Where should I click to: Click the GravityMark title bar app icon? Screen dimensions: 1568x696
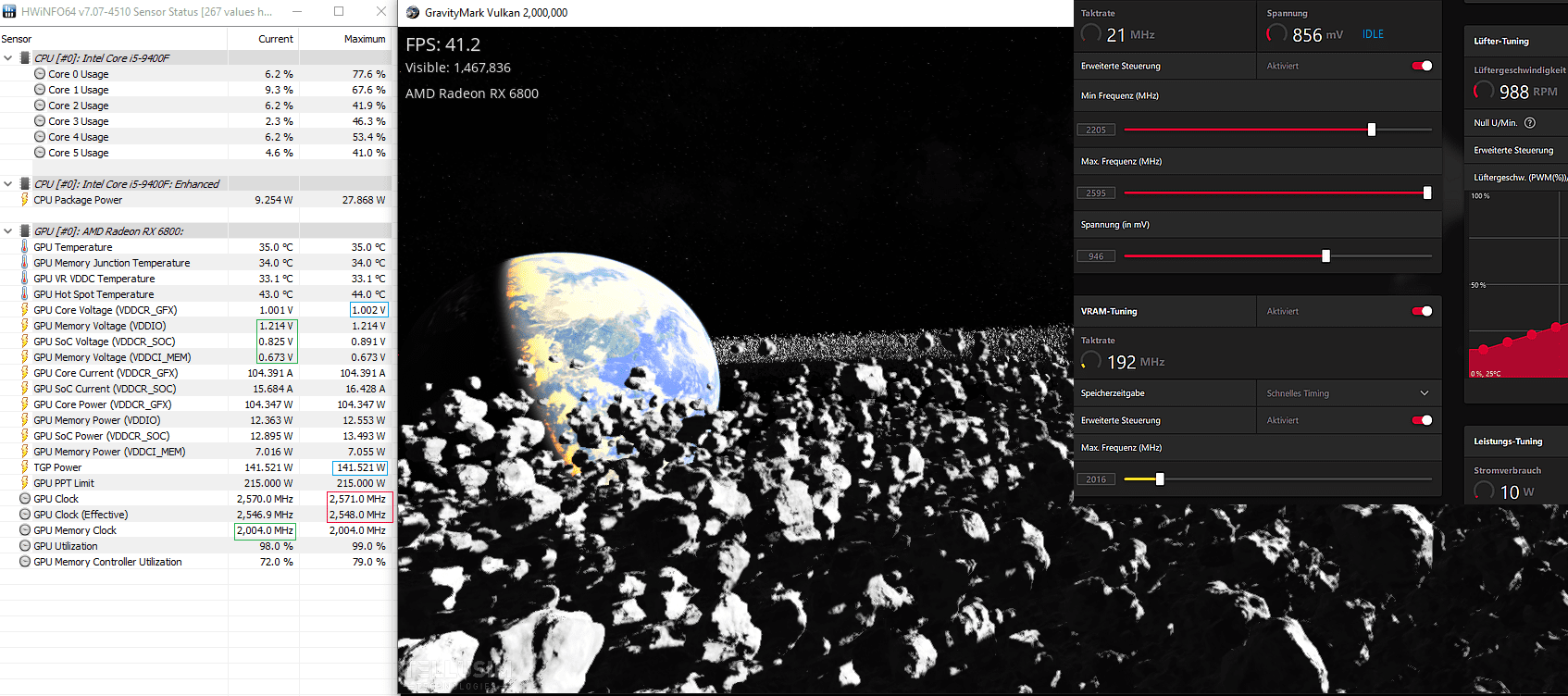[412, 12]
